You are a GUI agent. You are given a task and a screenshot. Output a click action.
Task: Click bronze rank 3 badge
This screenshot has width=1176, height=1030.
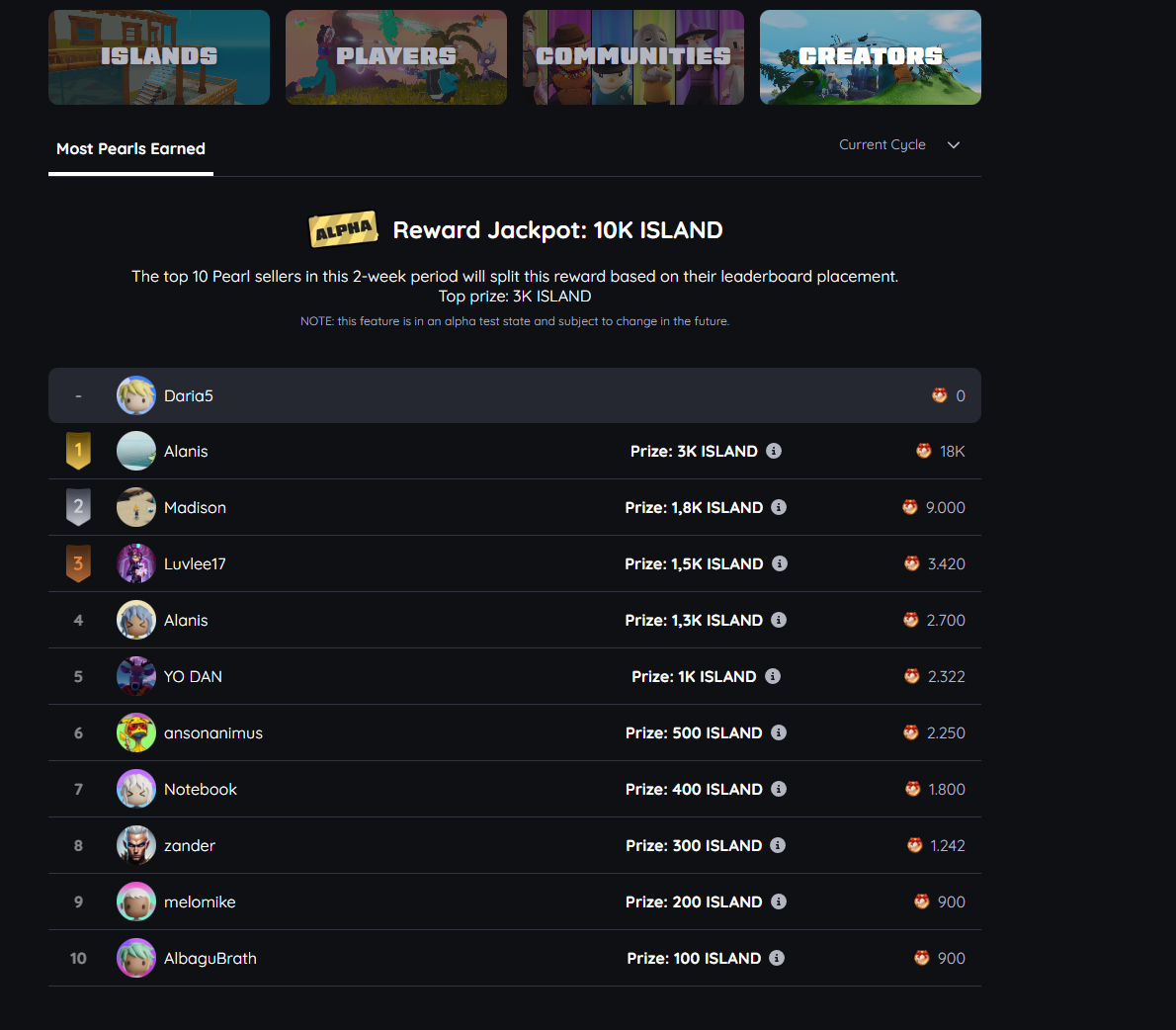pyautogui.click(x=78, y=563)
